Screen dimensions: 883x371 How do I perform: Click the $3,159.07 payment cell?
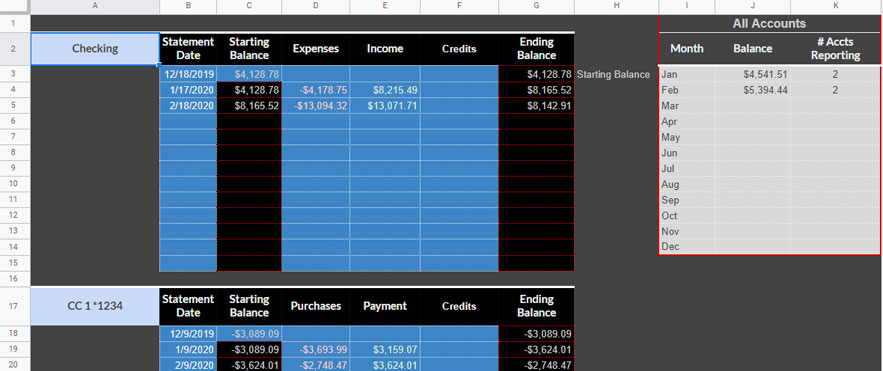(385, 349)
